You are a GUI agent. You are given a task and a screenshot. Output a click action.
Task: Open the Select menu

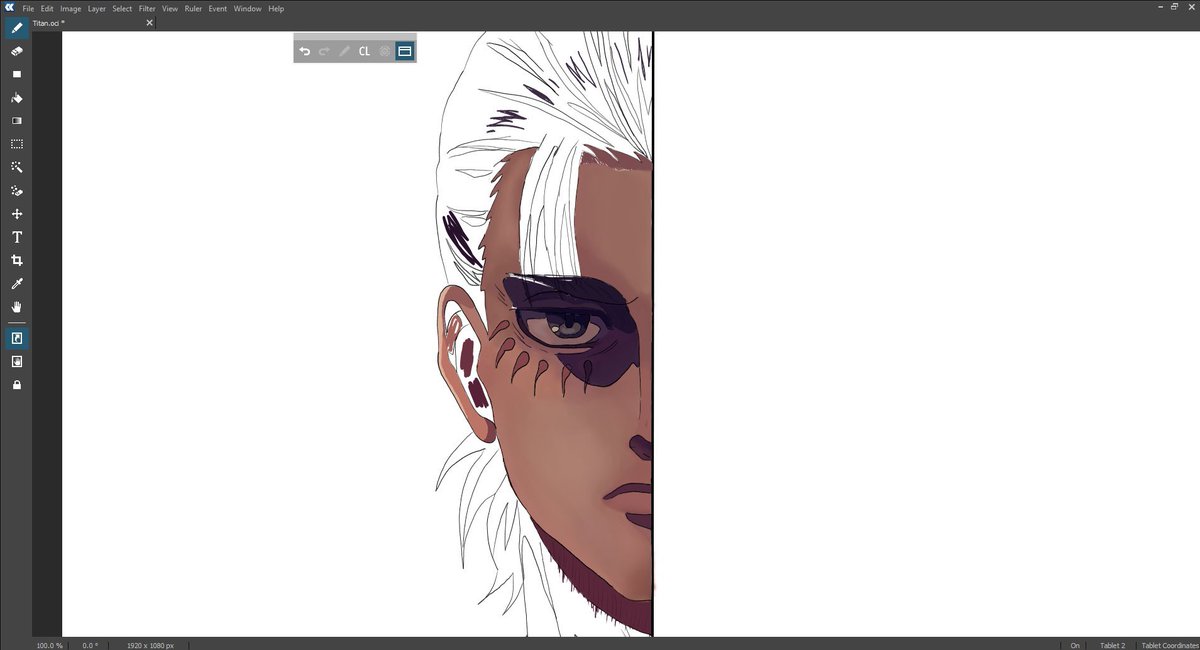pos(122,8)
